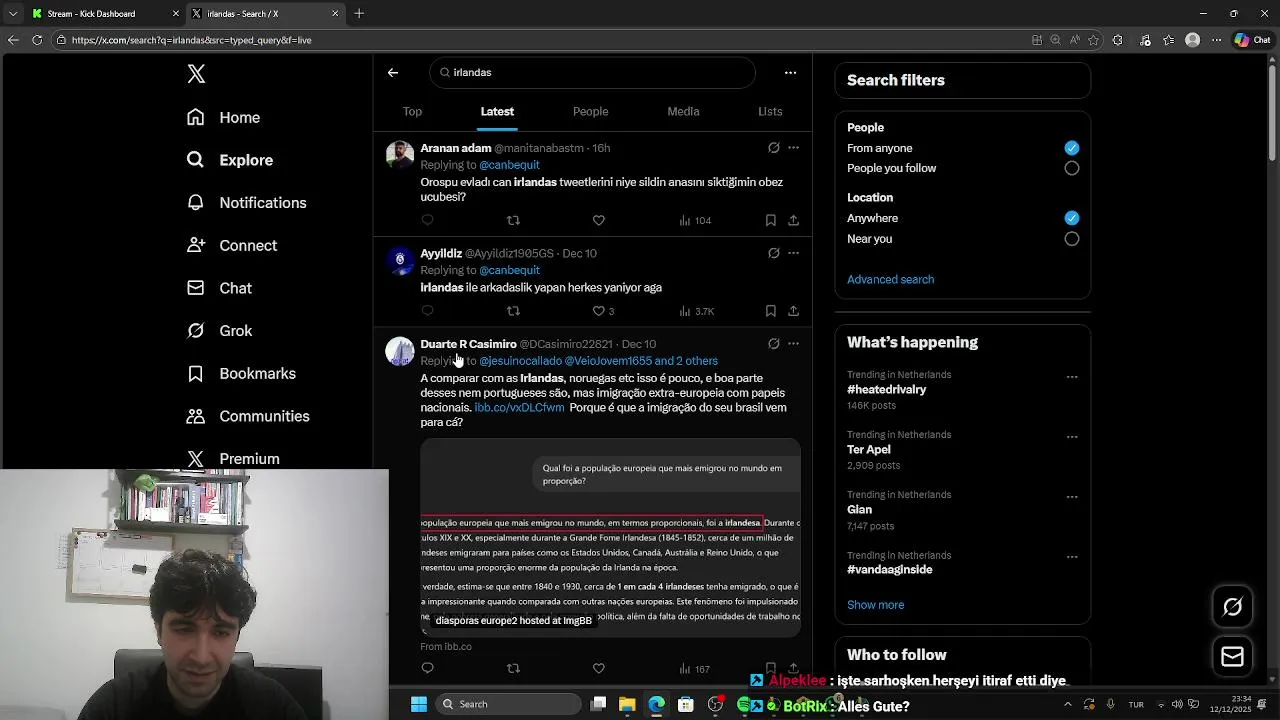The width and height of the screenshot is (1280, 720).
Task: Click the back arrow beside search box
Action: click(x=393, y=72)
